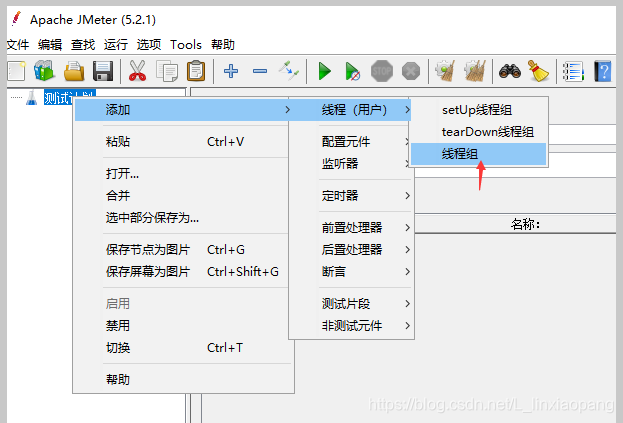Click 打开... in context menu
The height and width of the screenshot is (423, 623).
[x=183, y=174]
